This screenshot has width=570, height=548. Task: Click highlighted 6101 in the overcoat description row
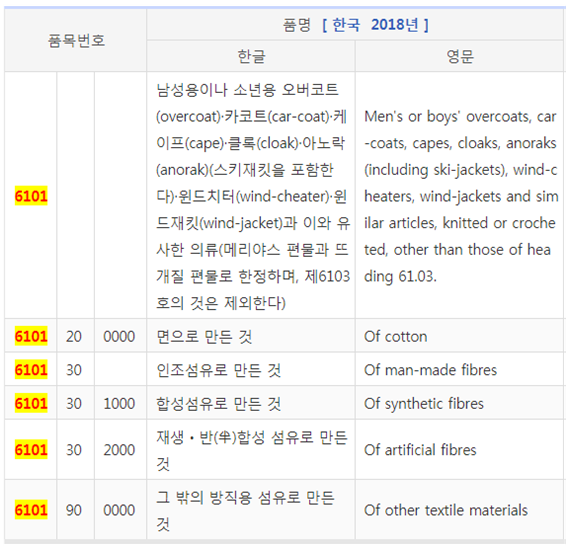point(31,196)
